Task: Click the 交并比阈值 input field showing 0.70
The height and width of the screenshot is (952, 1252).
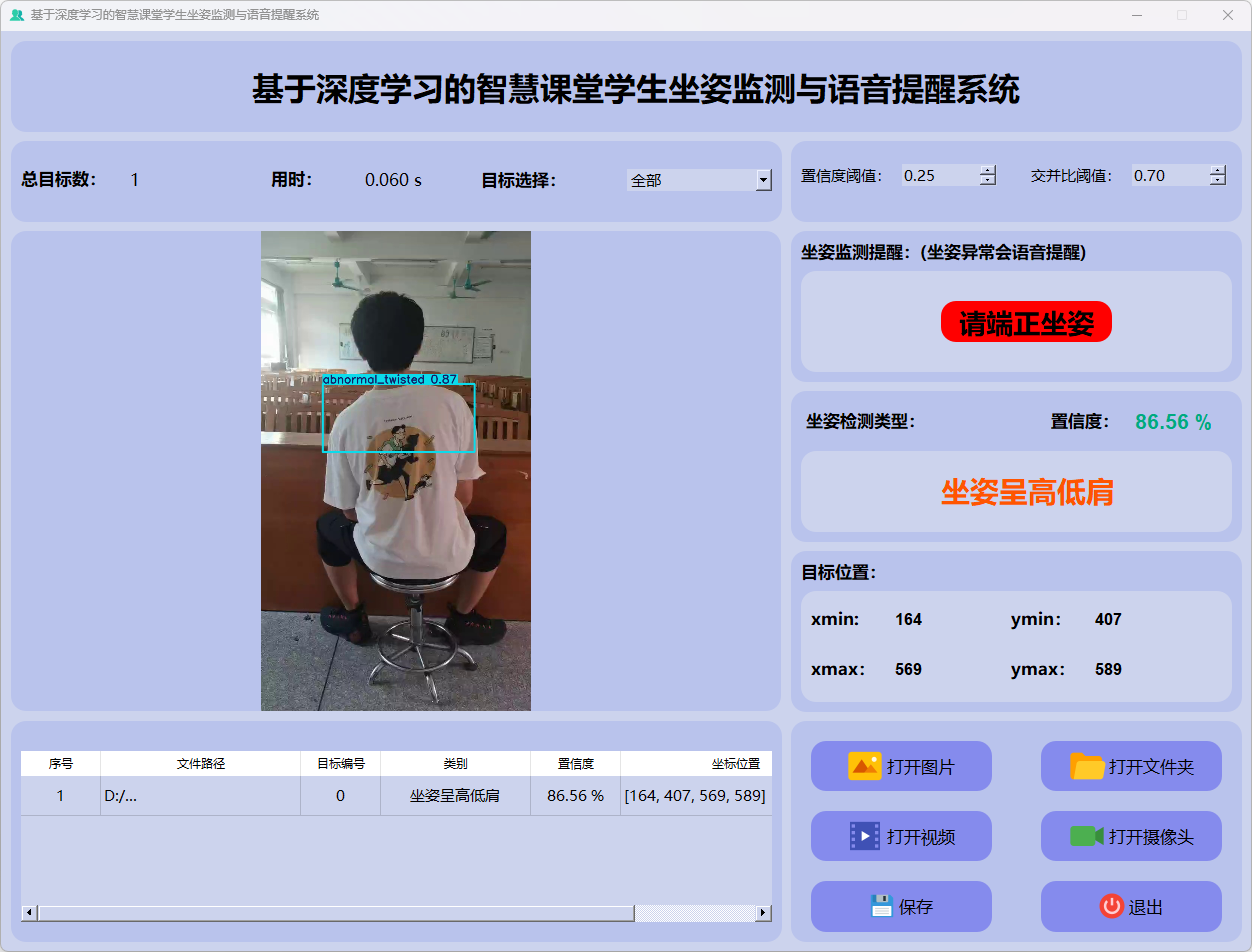Action: point(1171,175)
